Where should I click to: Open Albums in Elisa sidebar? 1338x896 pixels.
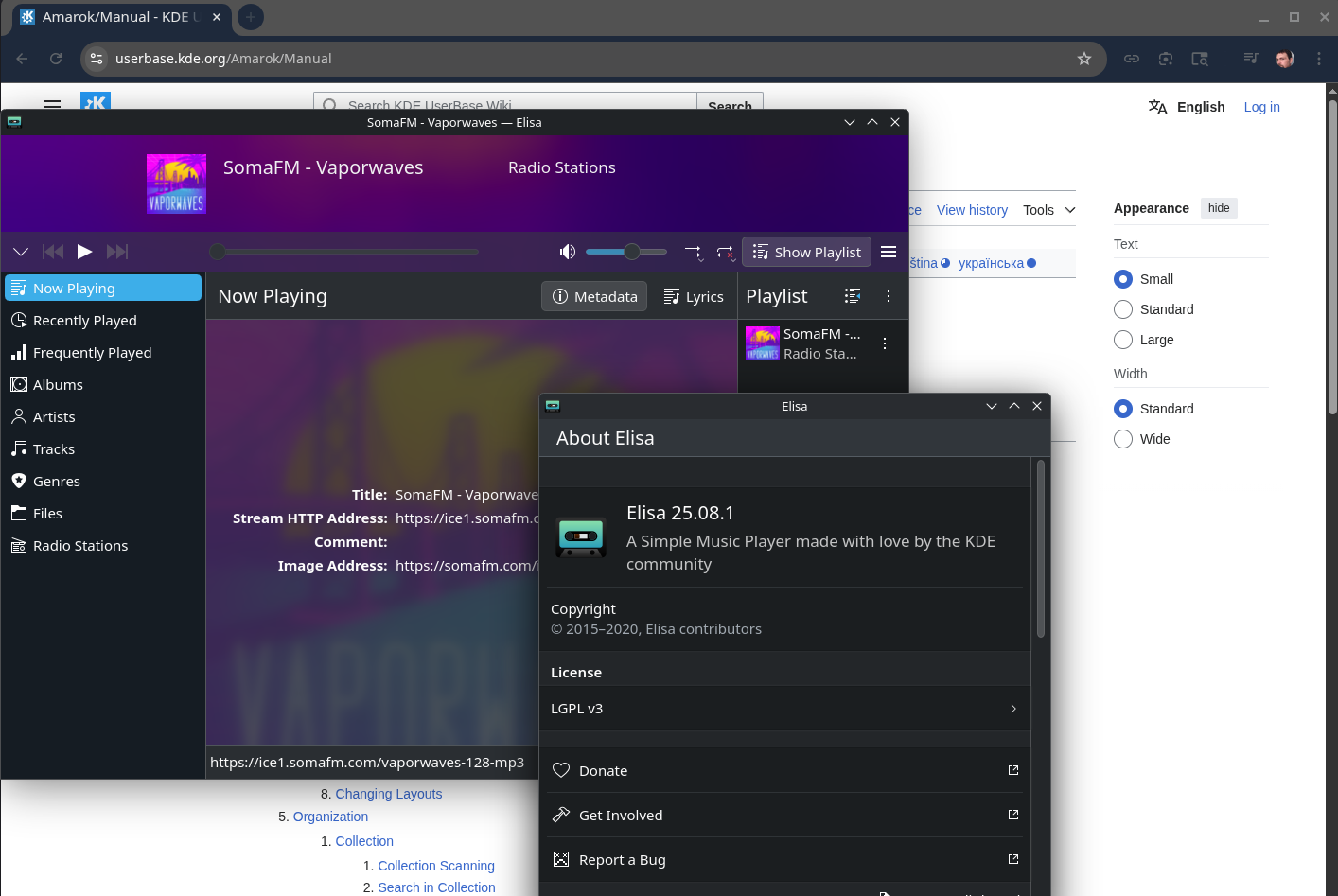[x=103, y=385]
